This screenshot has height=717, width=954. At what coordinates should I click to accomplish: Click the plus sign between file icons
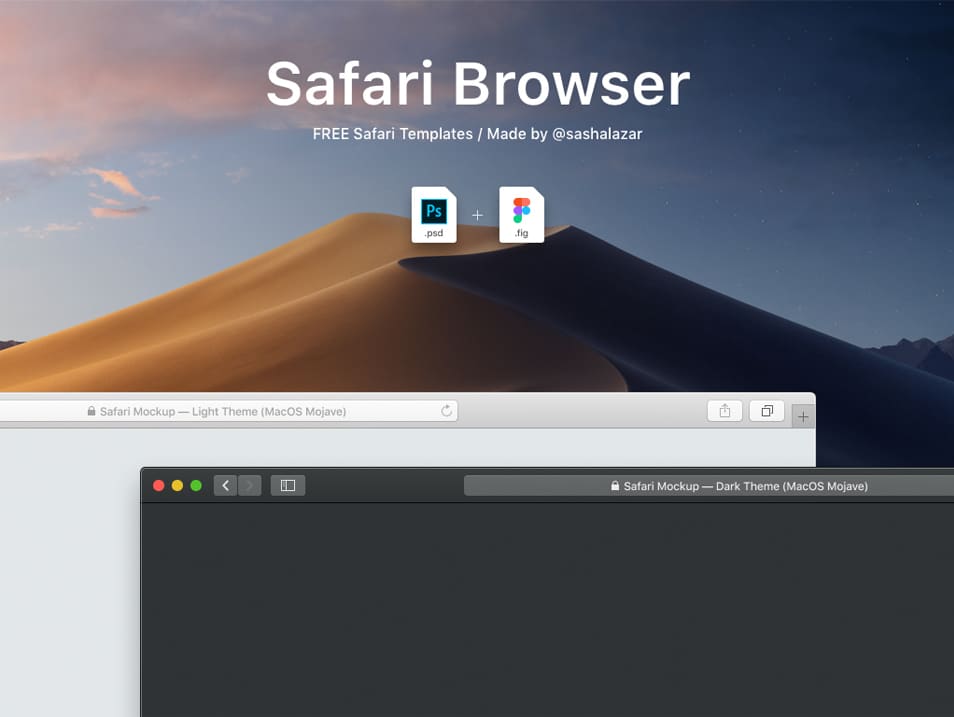click(477, 214)
